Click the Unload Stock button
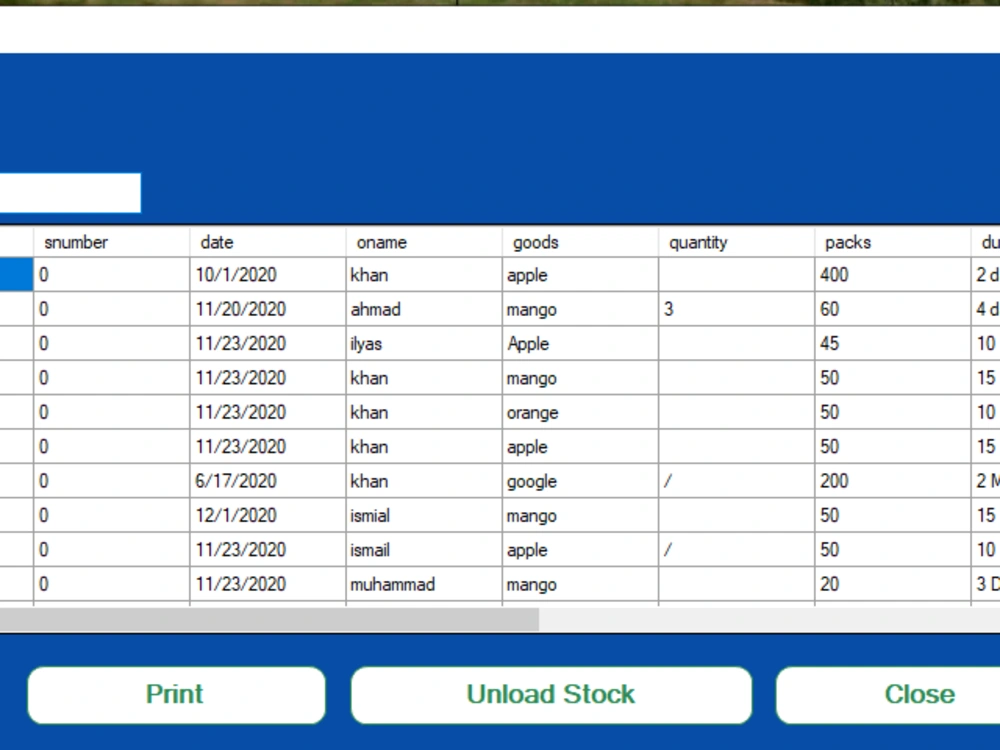Screen dimensions: 1000x750 (550, 694)
